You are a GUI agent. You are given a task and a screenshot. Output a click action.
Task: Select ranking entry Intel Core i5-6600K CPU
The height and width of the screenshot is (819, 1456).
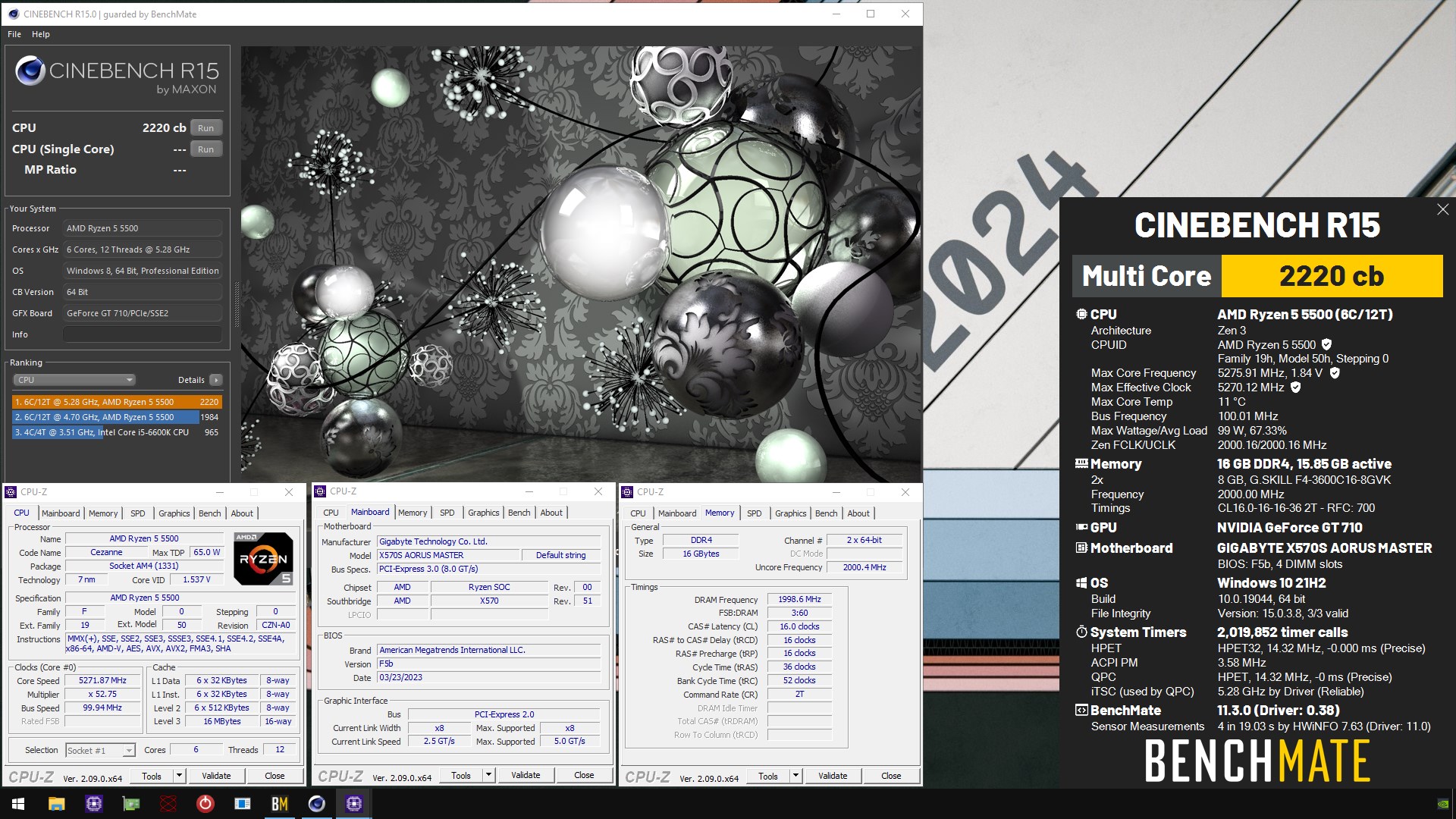(x=116, y=432)
